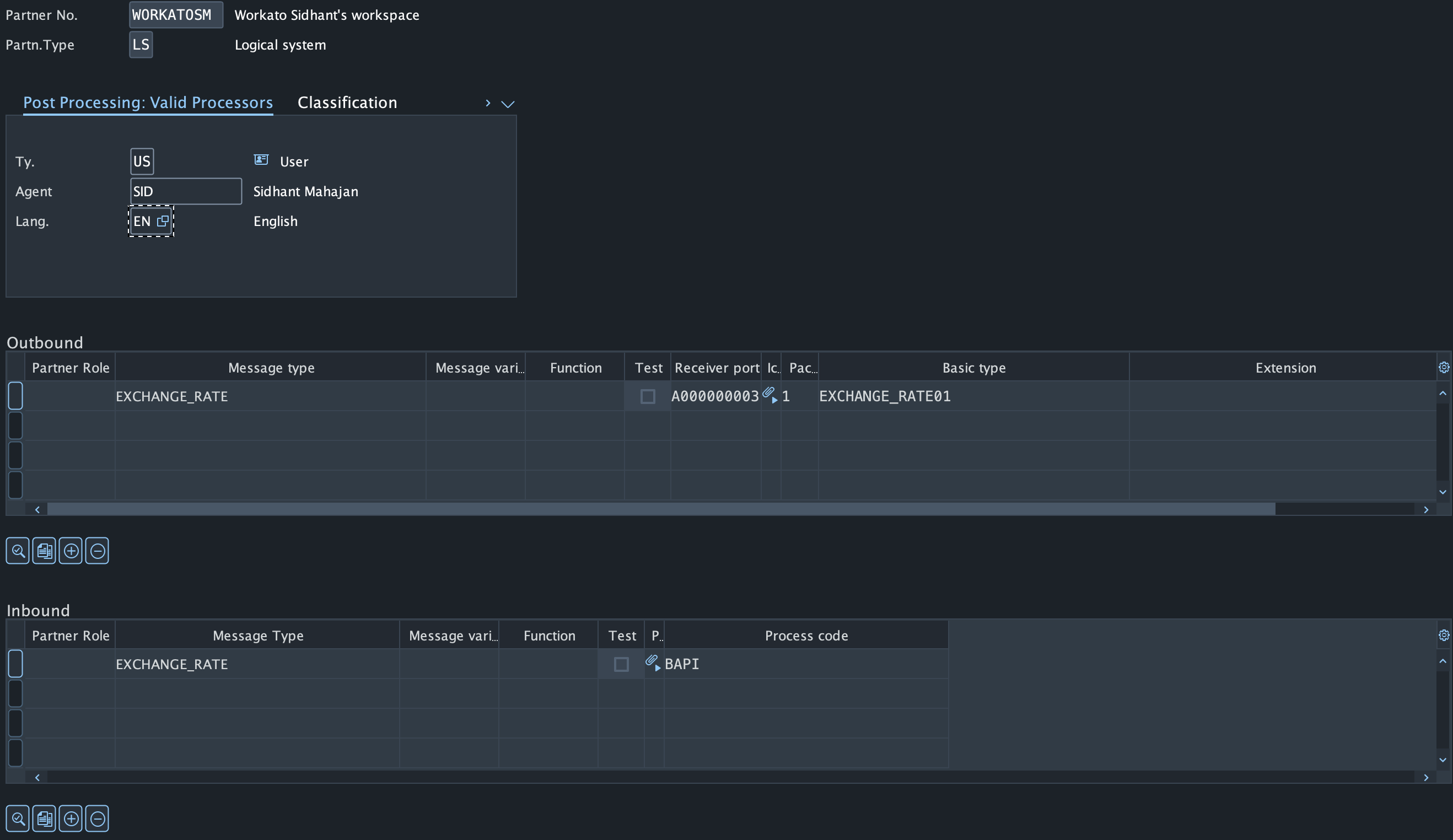Select Post Processing: Valid Processors tab
The height and width of the screenshot is (840, 1453).
click(148, 103)
